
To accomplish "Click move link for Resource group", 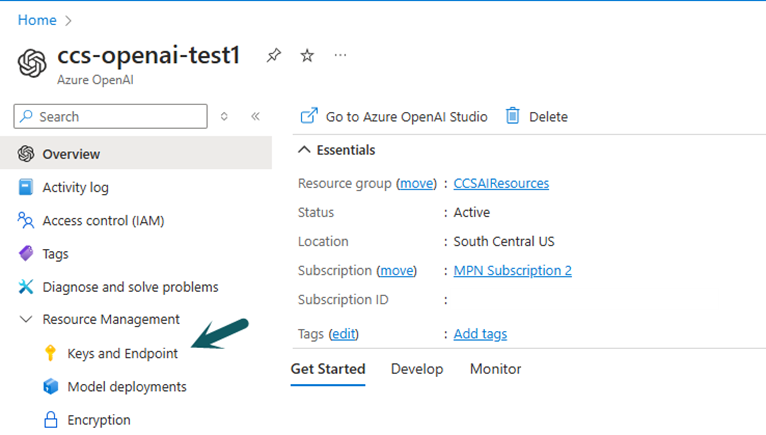I will [x=416, y=183].
